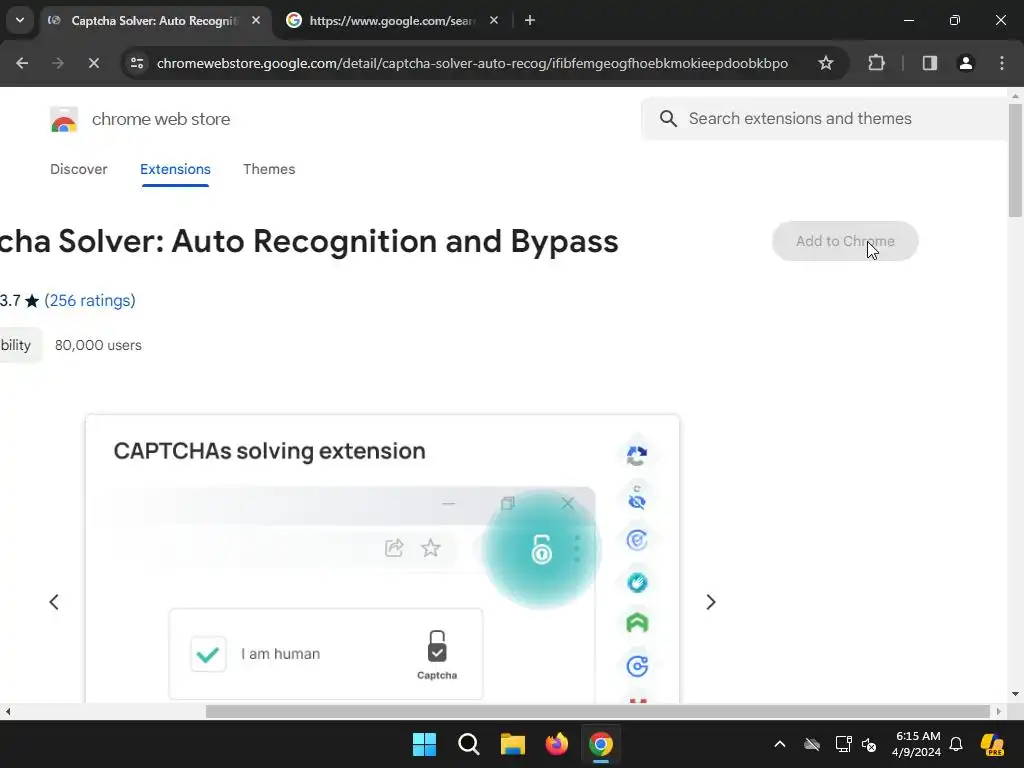The height and width of the screenshot is (768, 1024).
Task: Click the Chrome Web Store logo
Action: point(64,120)
